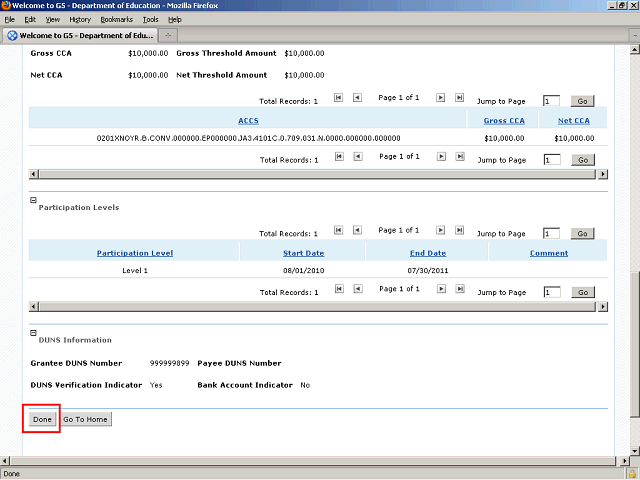Click next page arrow below Participation Level table

[x=439, y=290]
